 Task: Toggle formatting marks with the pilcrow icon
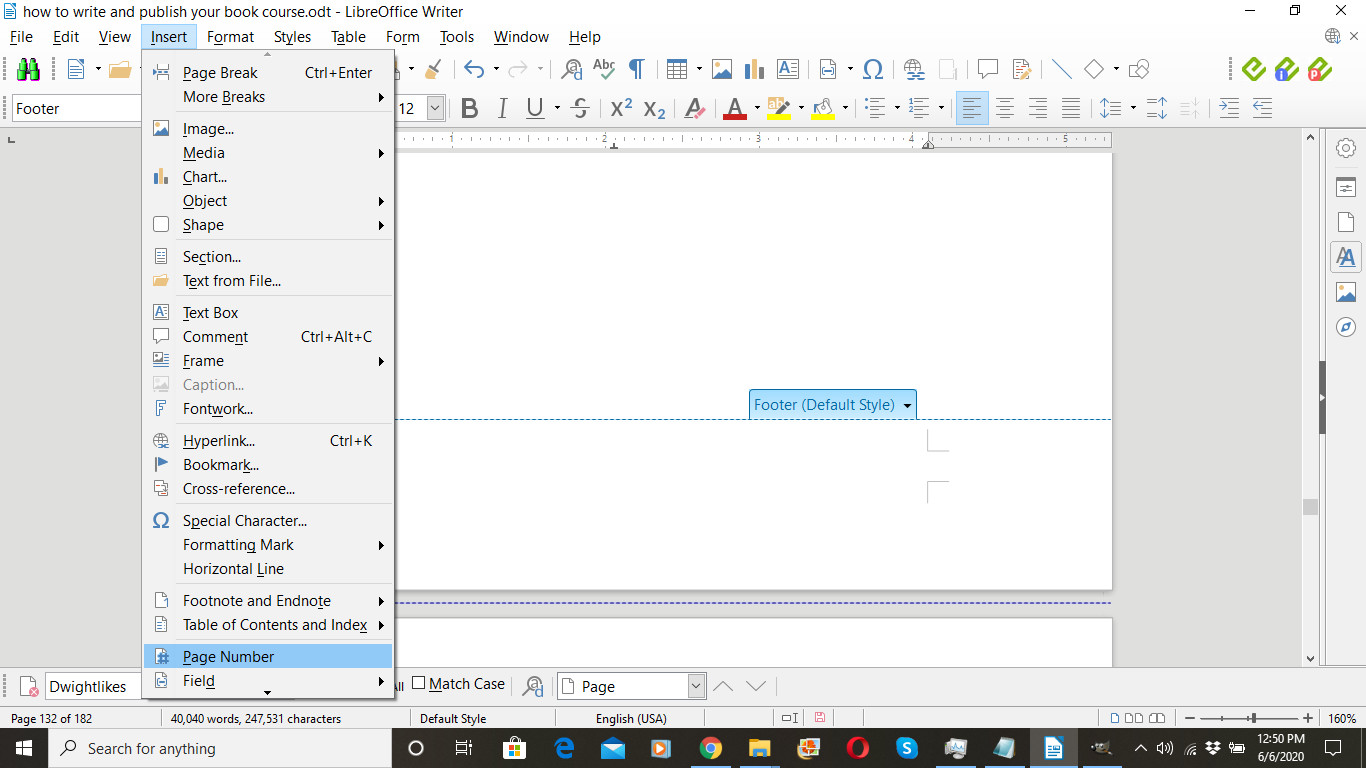coord(636,69)
